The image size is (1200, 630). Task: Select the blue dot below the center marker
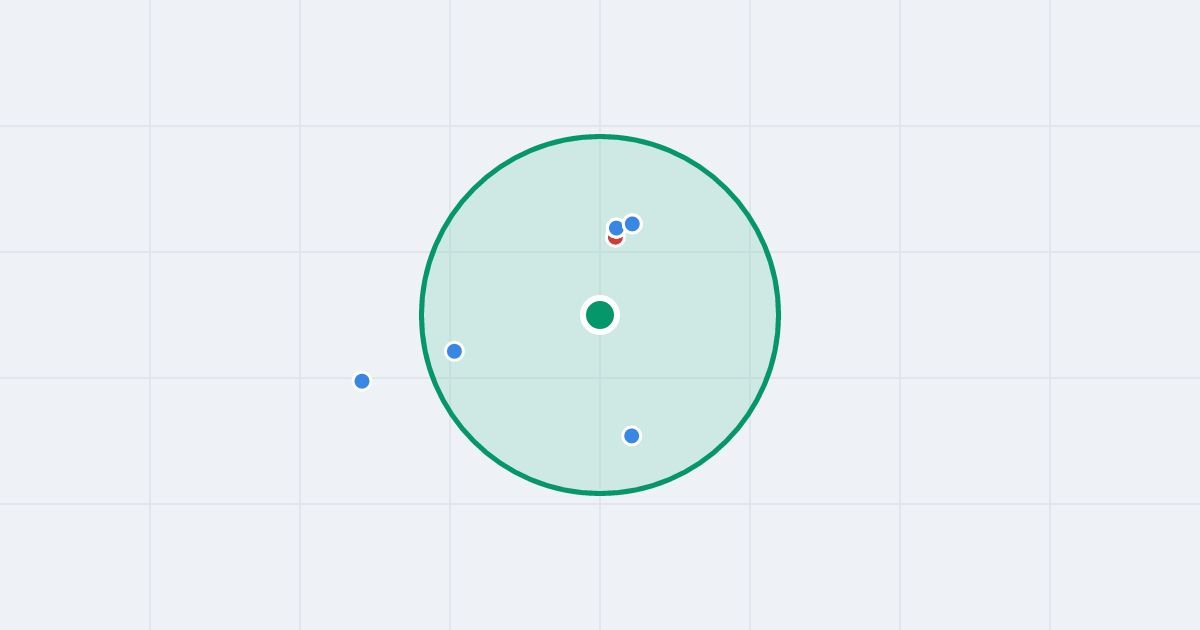[x=631, y=436]
